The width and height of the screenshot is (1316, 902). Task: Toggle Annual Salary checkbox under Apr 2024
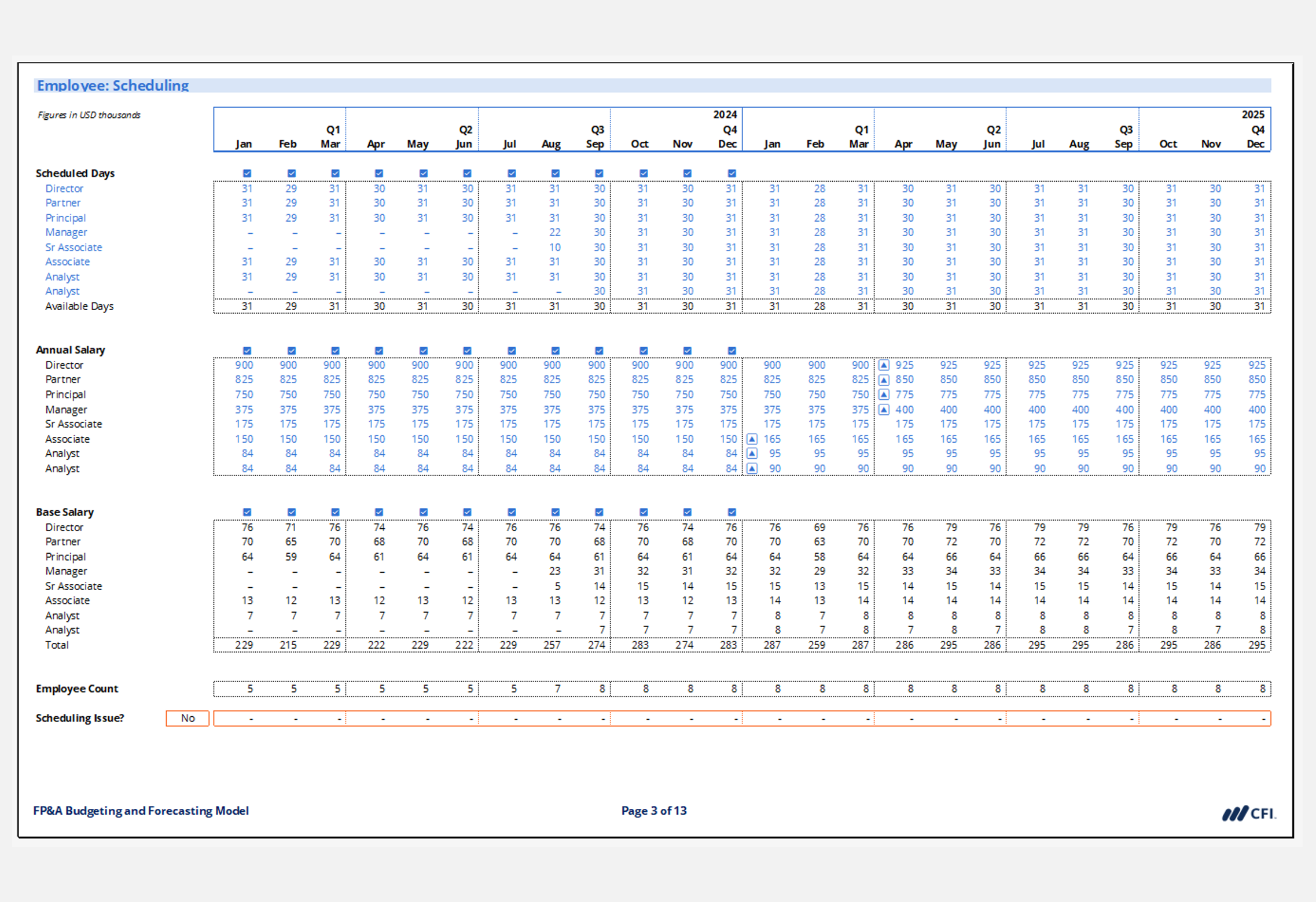point(379,351)
